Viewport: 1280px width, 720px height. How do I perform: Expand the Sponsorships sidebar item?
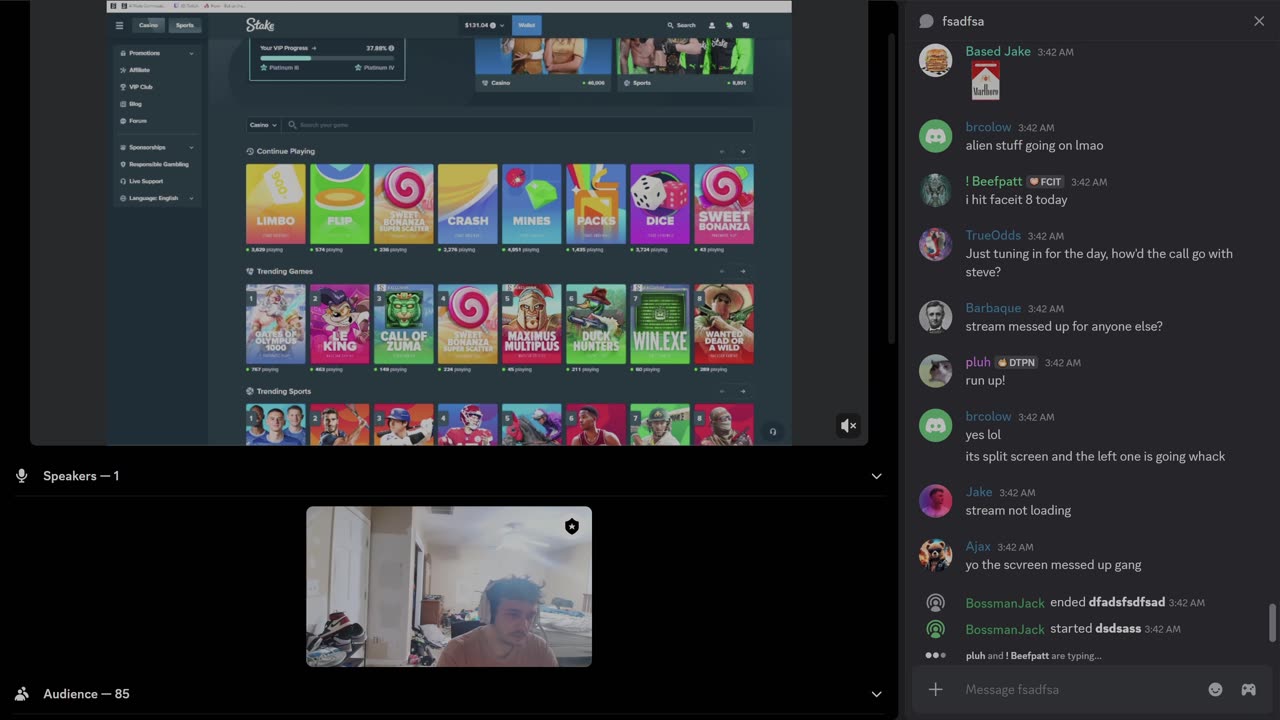point(157,147)
